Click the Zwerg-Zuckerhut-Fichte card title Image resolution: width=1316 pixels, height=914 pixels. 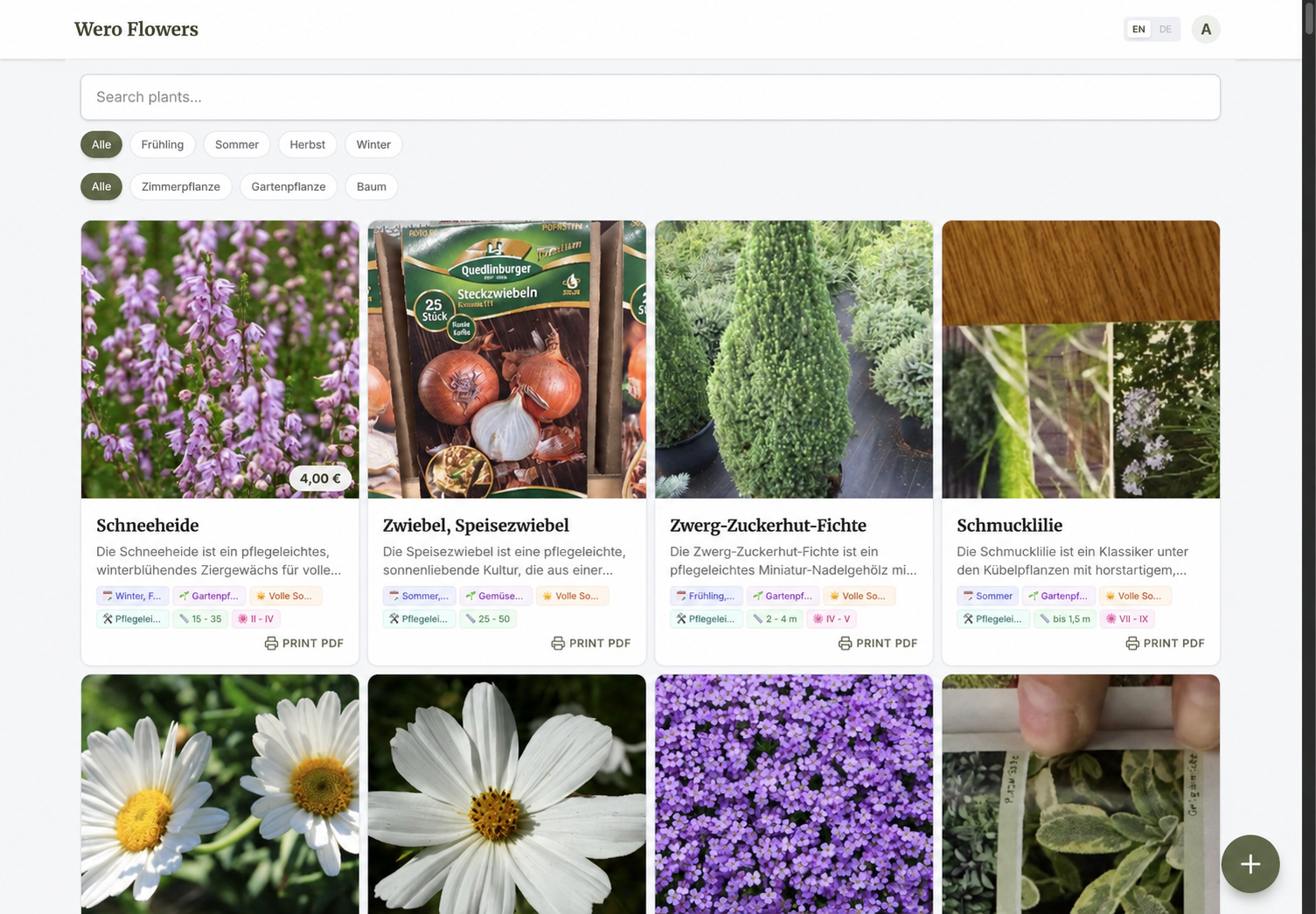pyautogui.click(x=768, y=526)
